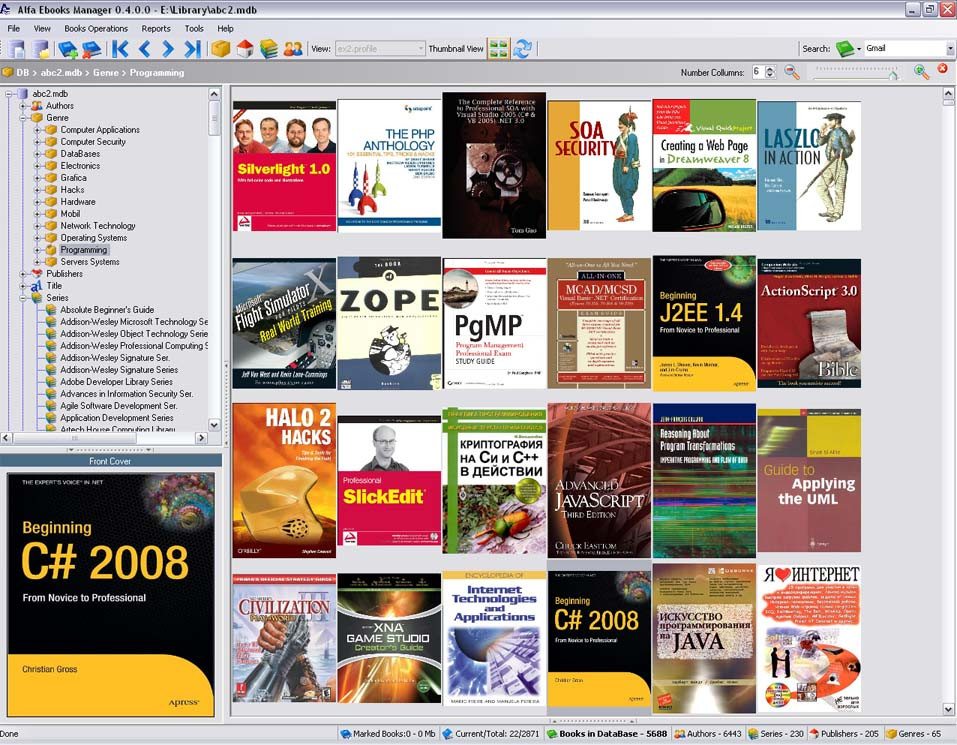Jump to the last record arrow
957x745 pixels.
[x=192, y=49]
